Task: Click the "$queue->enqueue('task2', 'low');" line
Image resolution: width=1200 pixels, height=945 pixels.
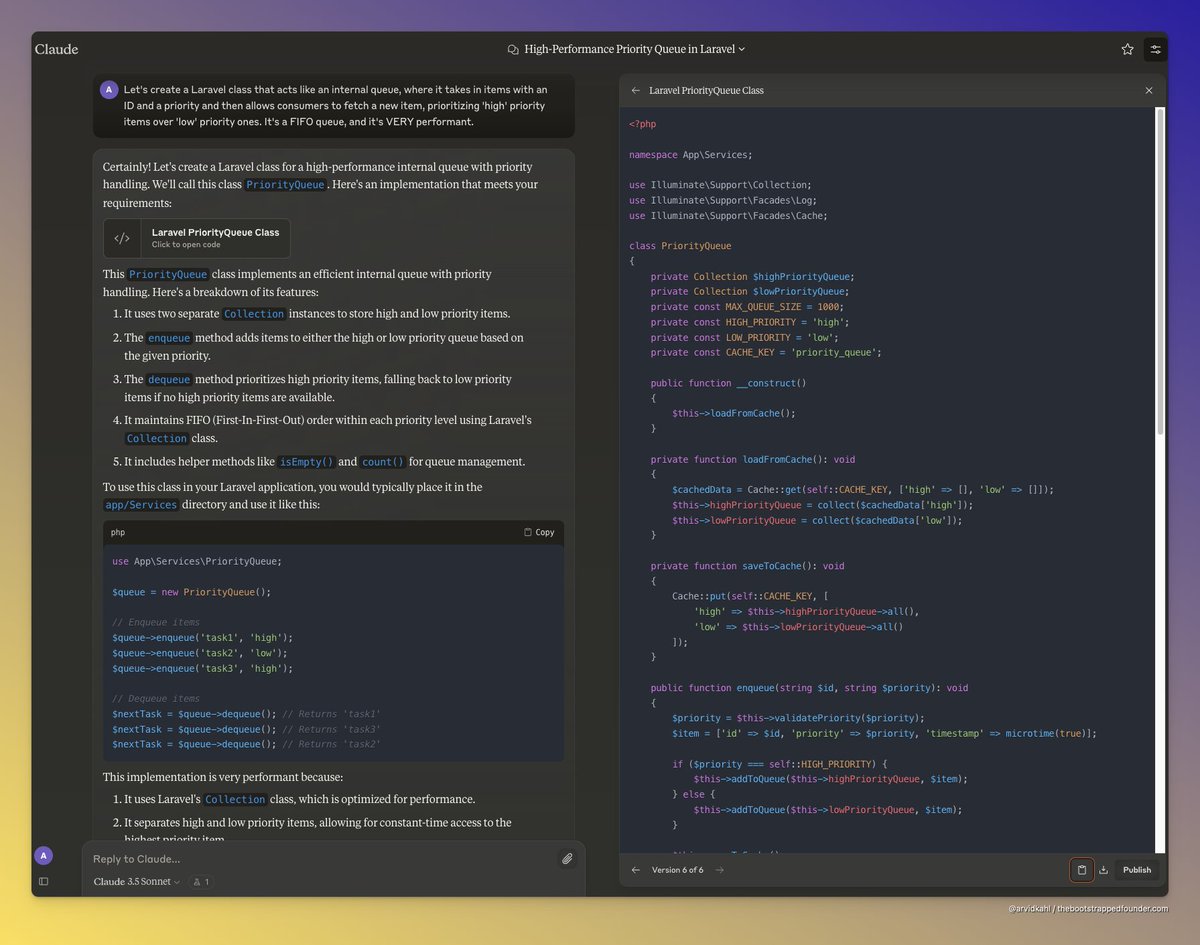Action: (x=200, y=653)
